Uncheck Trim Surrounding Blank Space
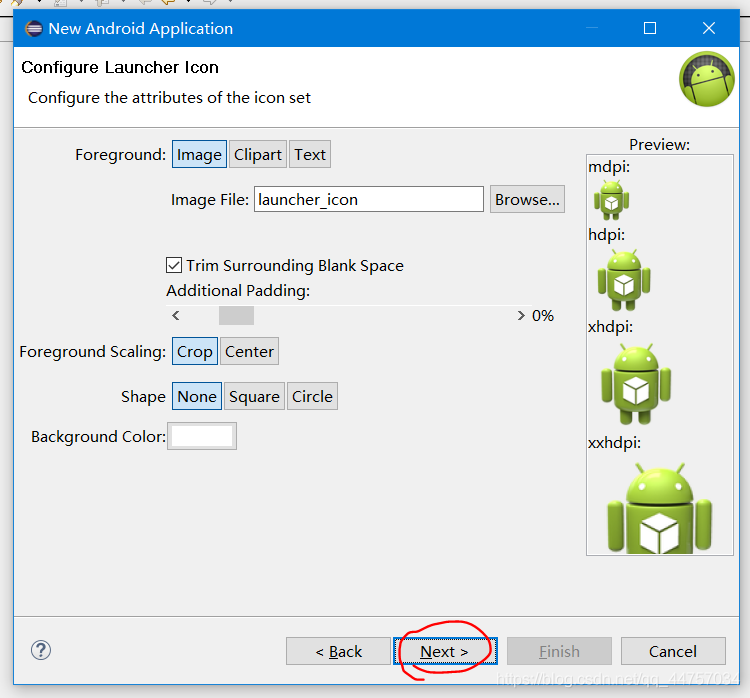This screenshot has width=750, height=698. pyautogui.click(x=174, y=265)
